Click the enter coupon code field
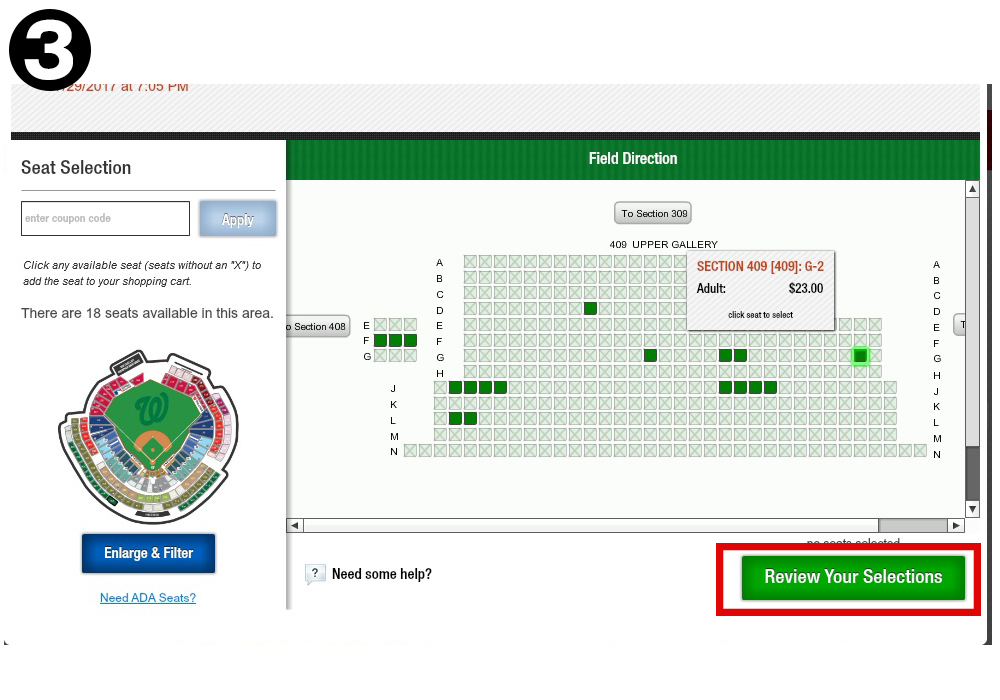This screenshot has height=700, width=1000. [105, 218]
